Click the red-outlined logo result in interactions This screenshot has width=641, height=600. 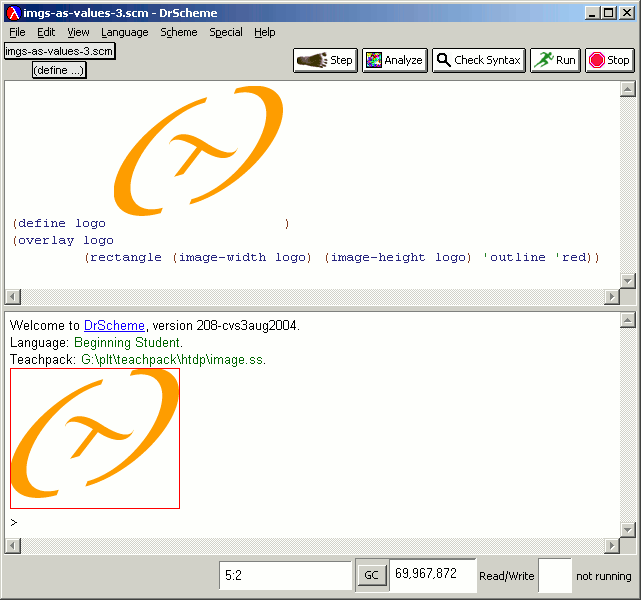click(95, 438)
